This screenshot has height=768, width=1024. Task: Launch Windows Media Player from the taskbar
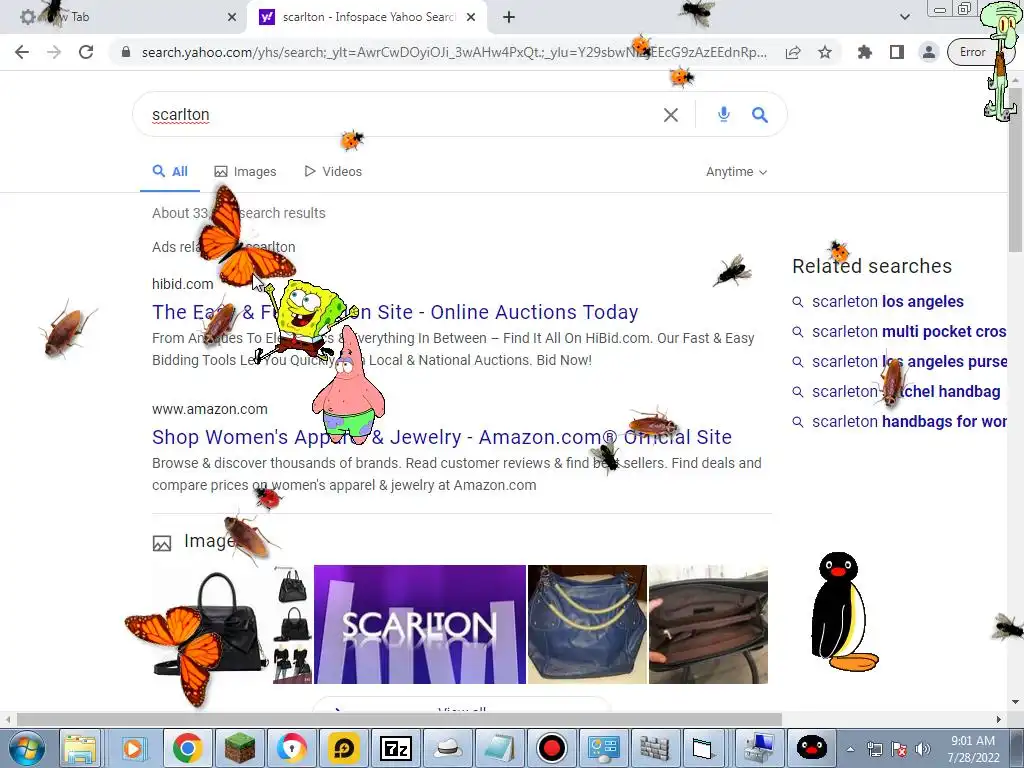[133, 748]
